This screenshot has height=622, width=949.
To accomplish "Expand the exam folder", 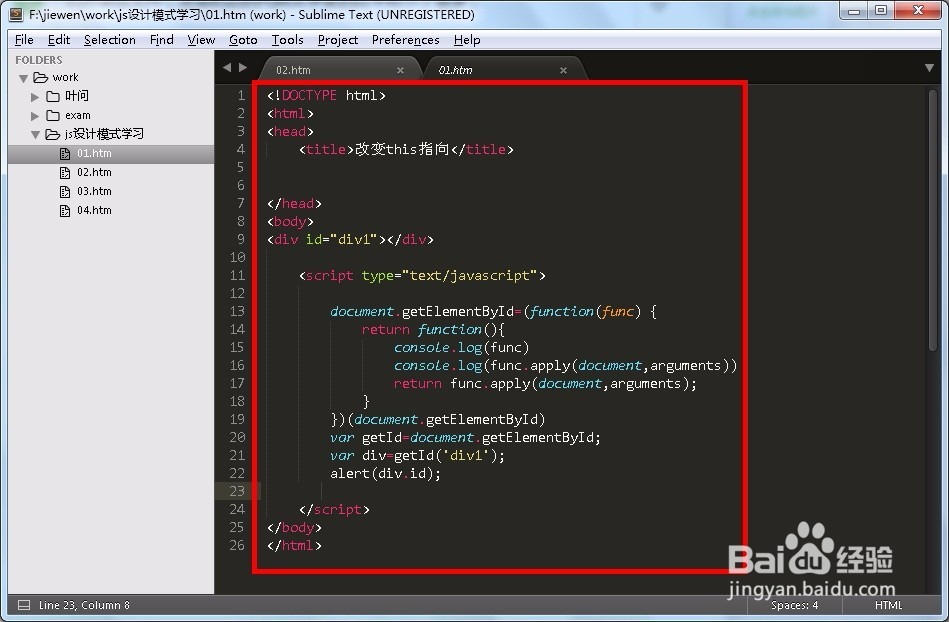I will pos(36,115).
